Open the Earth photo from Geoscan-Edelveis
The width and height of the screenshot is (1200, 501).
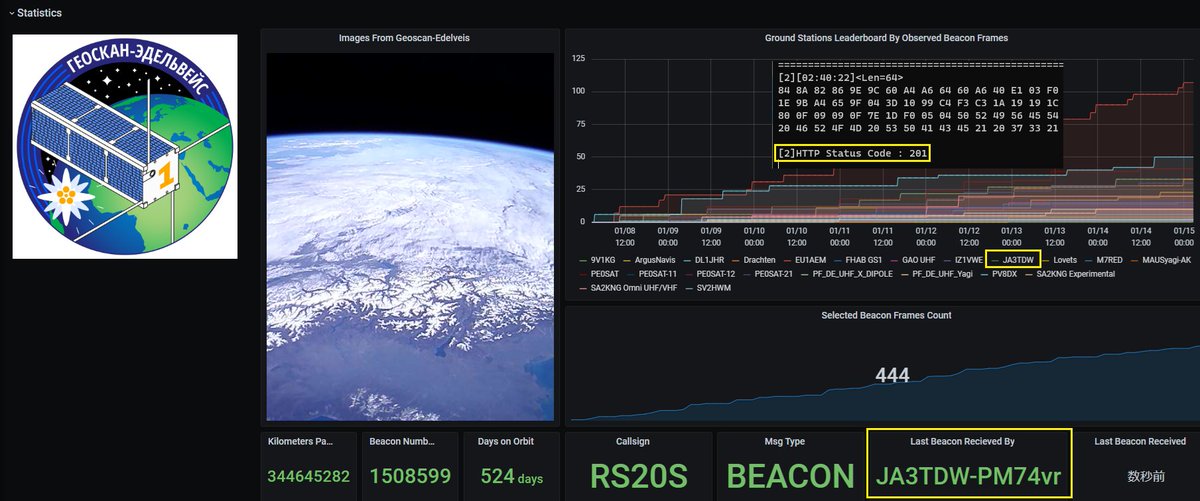coord(411,237)
